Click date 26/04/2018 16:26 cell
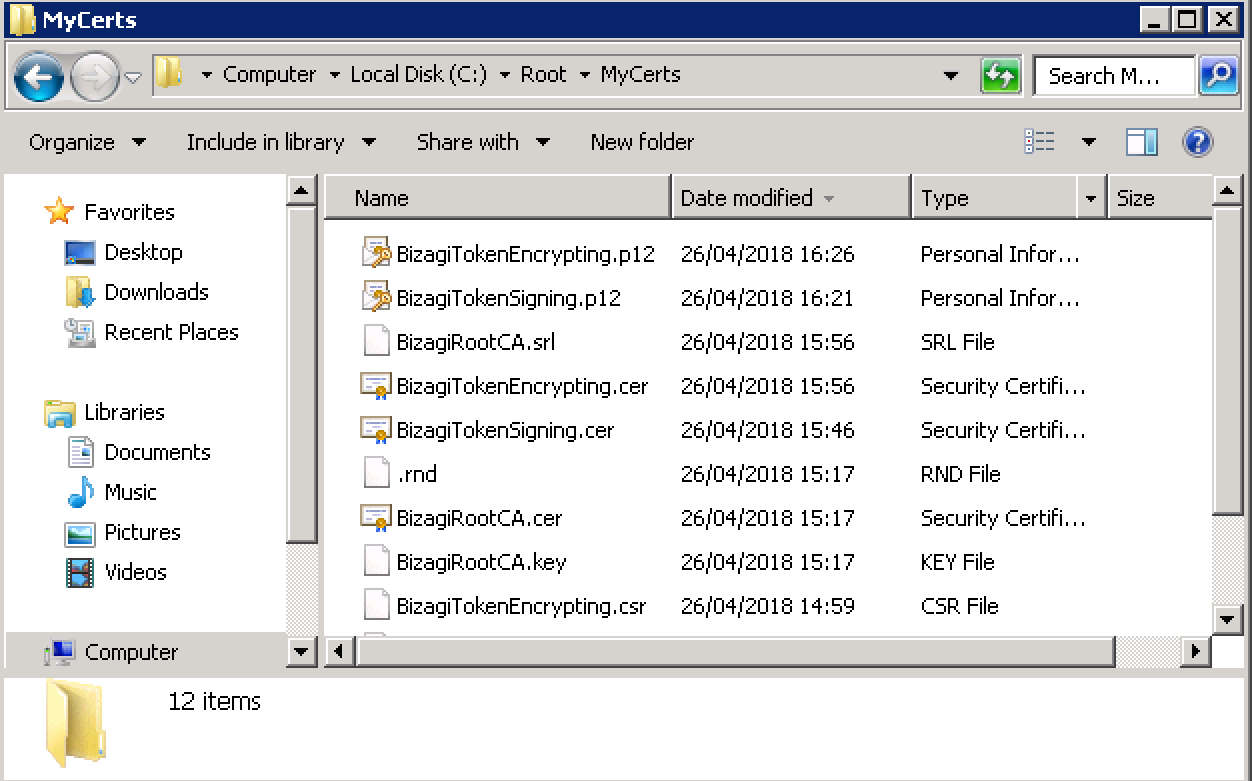Viewport: 1252px width, 781px height. click(767, 254)
